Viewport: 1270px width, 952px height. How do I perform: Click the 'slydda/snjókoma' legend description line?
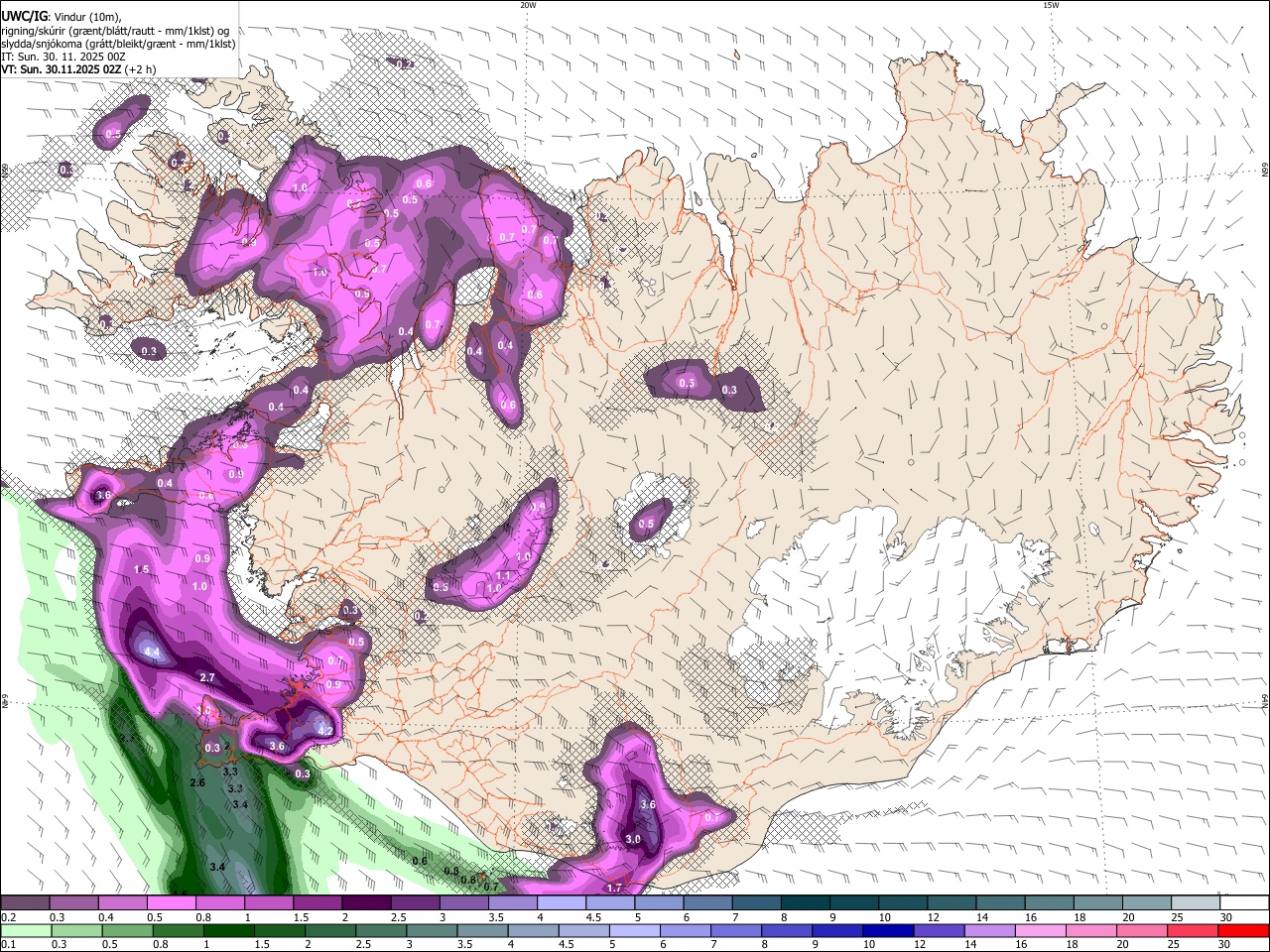118,44
